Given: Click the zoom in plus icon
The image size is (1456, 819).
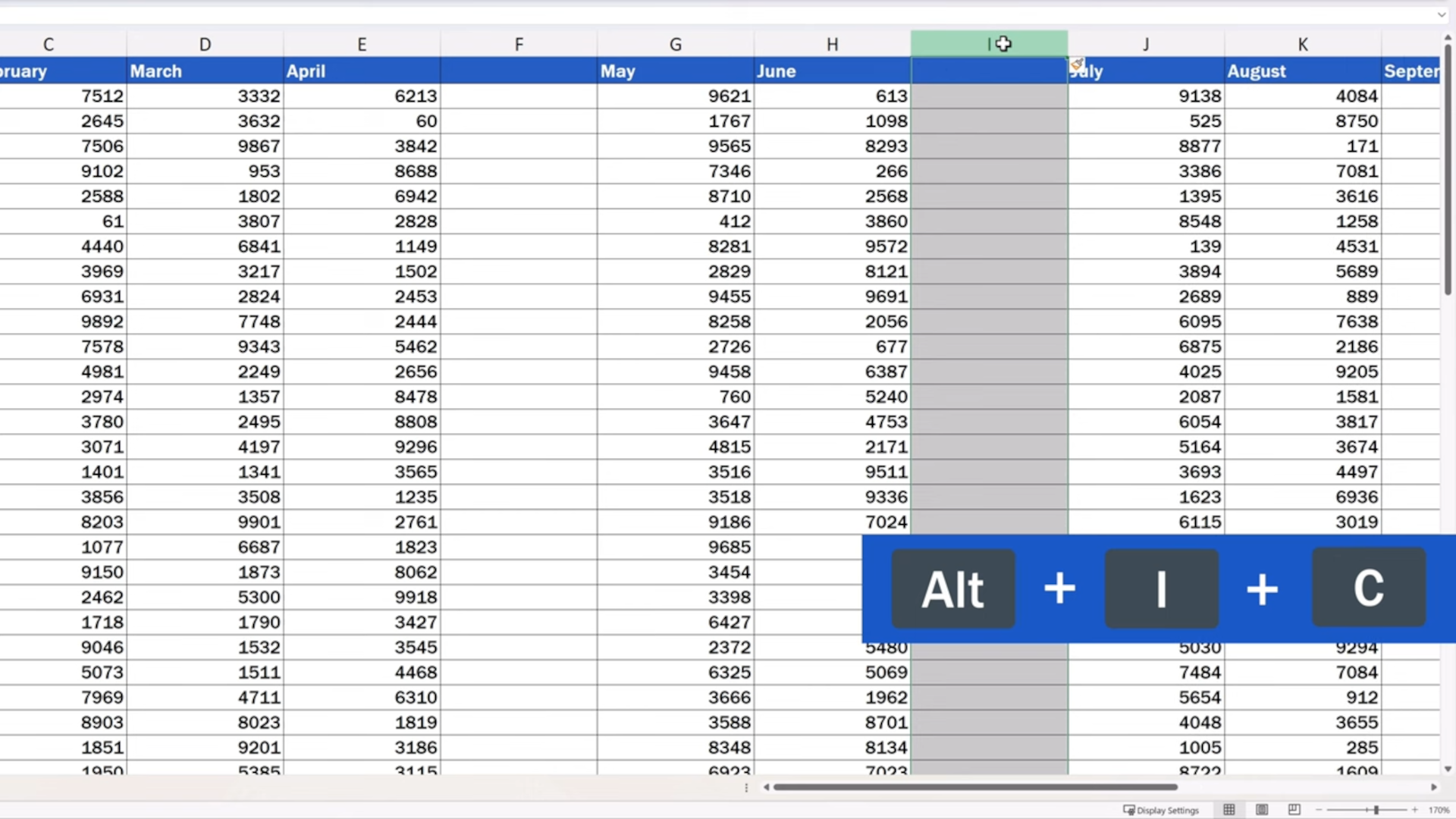Looking at the screenshot, I should (1414, 810).
